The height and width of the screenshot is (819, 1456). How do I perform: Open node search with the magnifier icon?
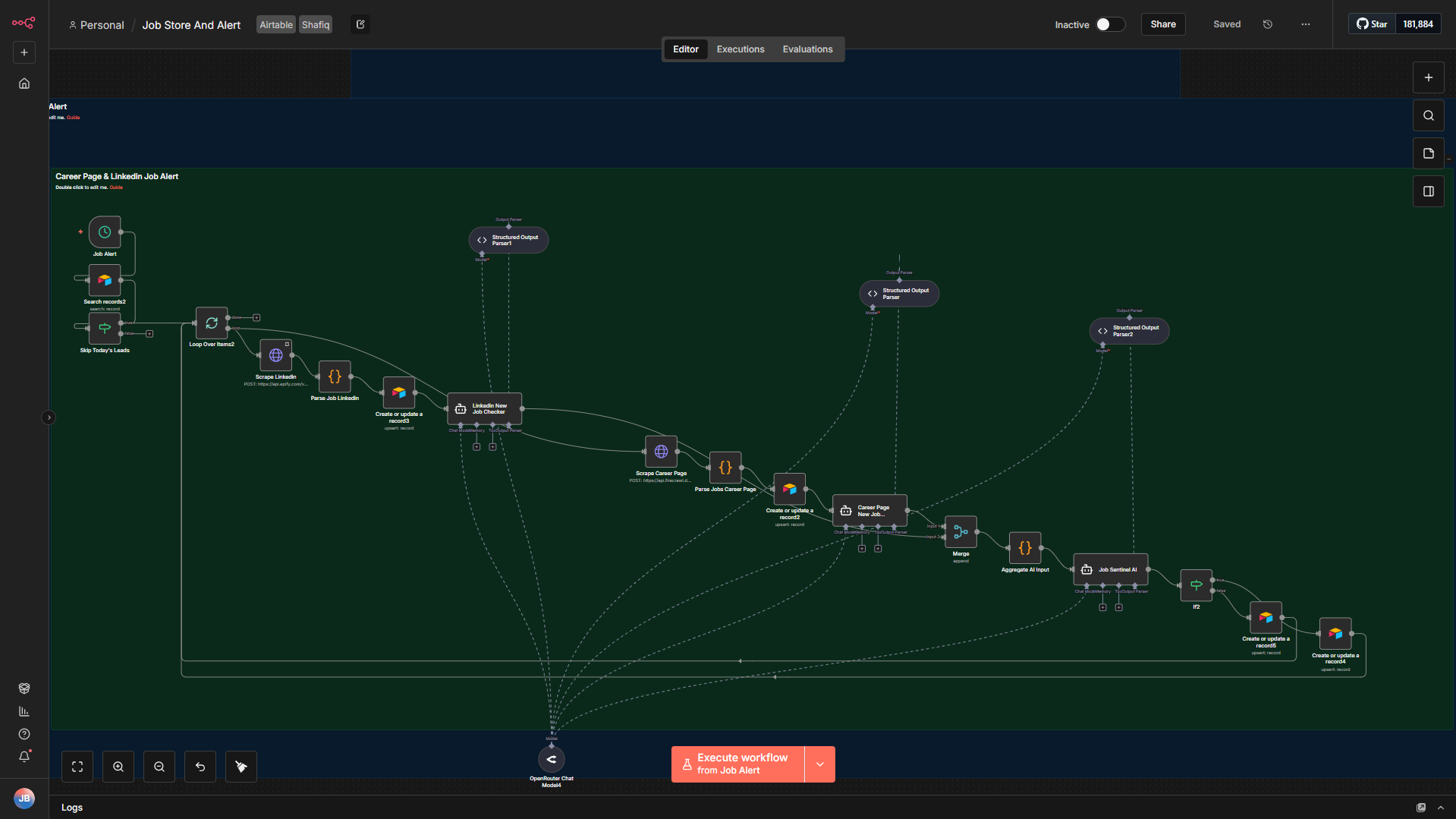tap(1428, 115)
